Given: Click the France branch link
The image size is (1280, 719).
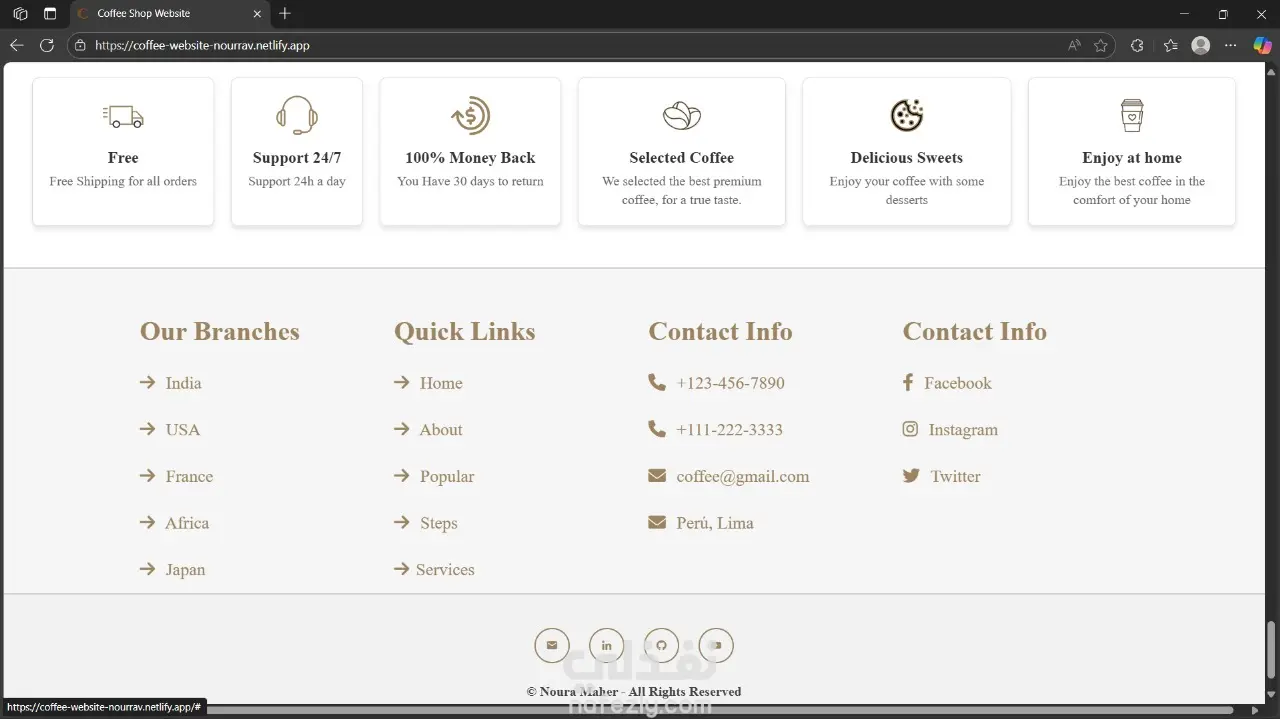Looking at the screenshot, I should pyautogui.click(x=189, y=477).
